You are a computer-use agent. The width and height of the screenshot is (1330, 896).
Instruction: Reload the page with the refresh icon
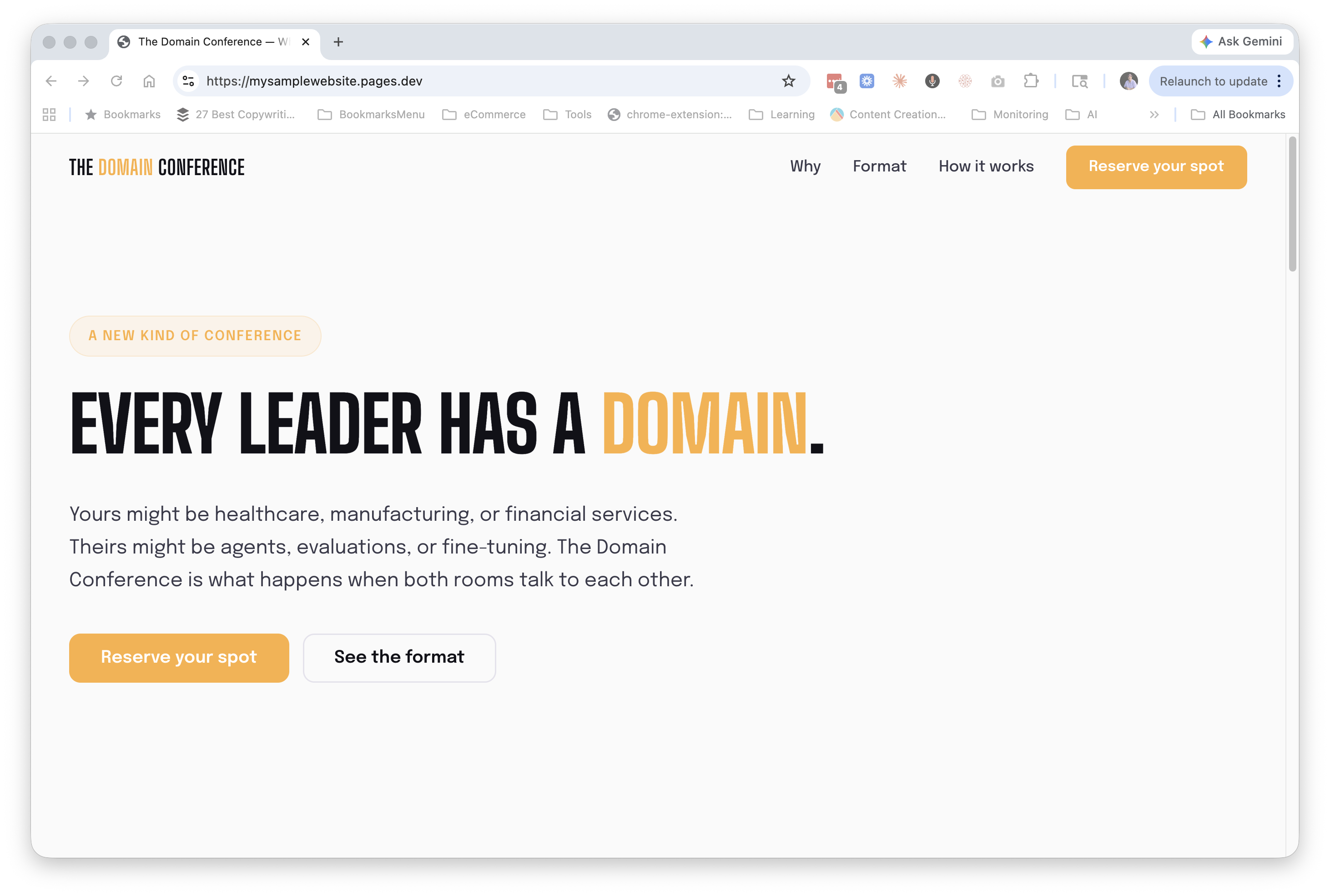point(116,81)
